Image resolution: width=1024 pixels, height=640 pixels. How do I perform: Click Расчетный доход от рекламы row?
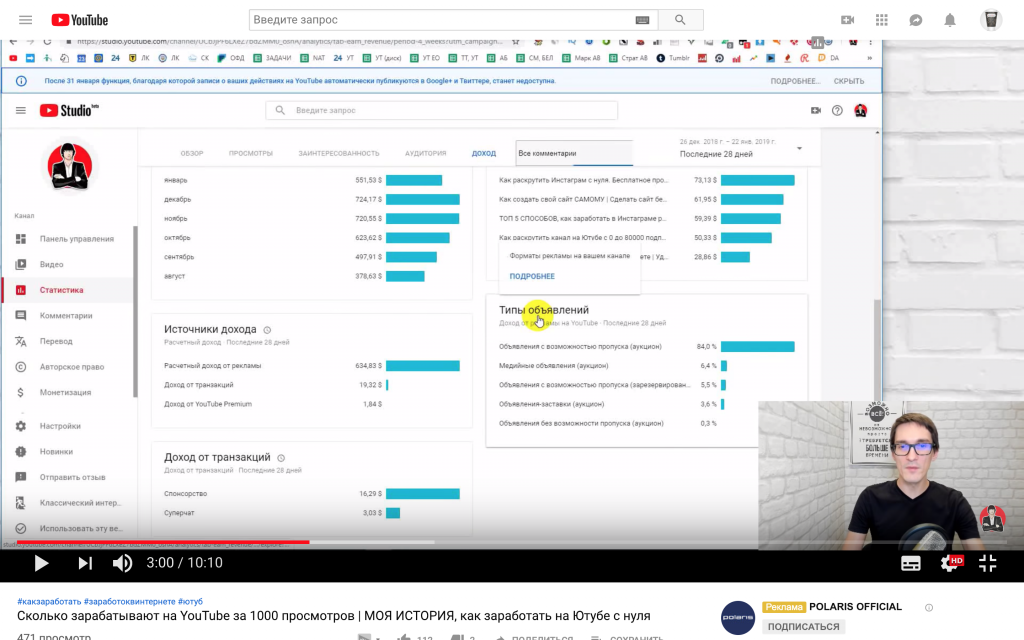312,366
